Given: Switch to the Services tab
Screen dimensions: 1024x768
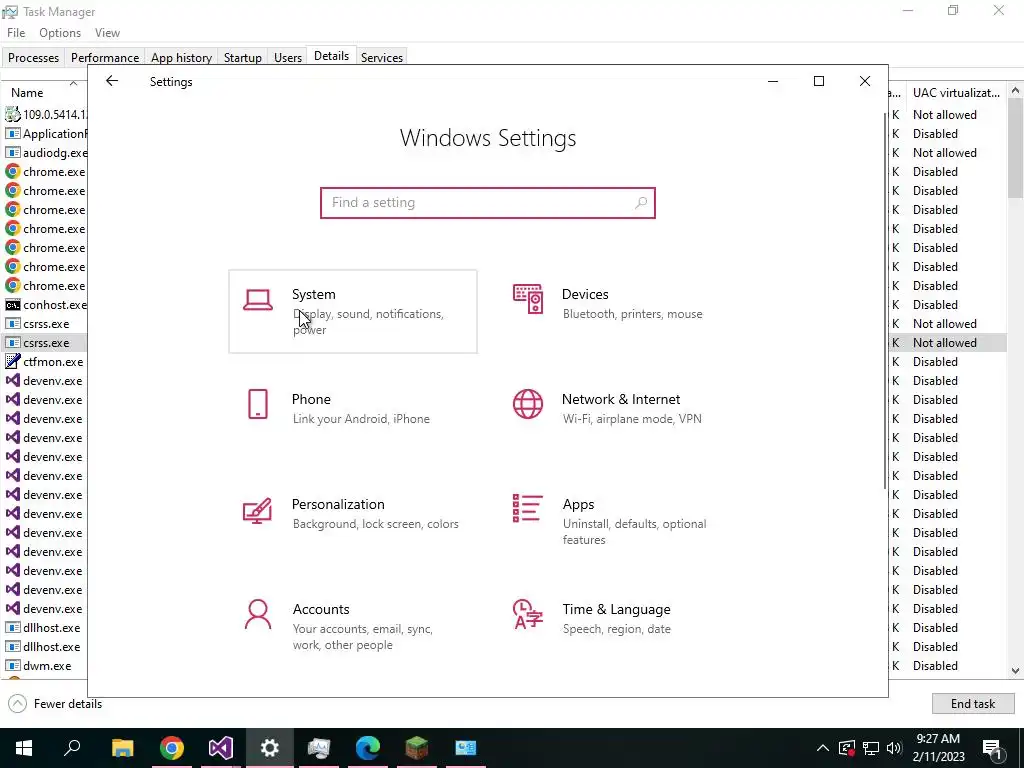Looking at the screenshot, I should (x=382, y=57).
